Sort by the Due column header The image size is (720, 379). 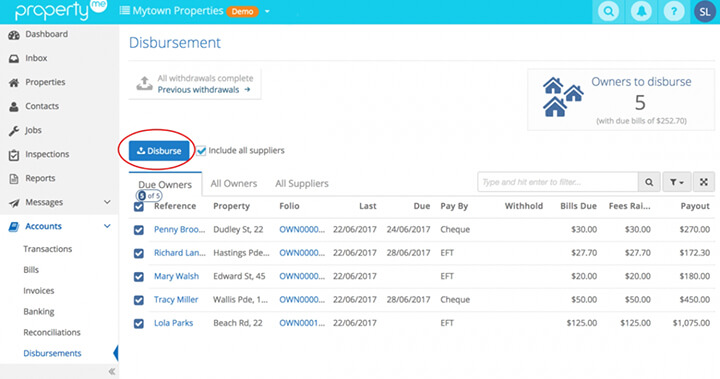(422, 206)
